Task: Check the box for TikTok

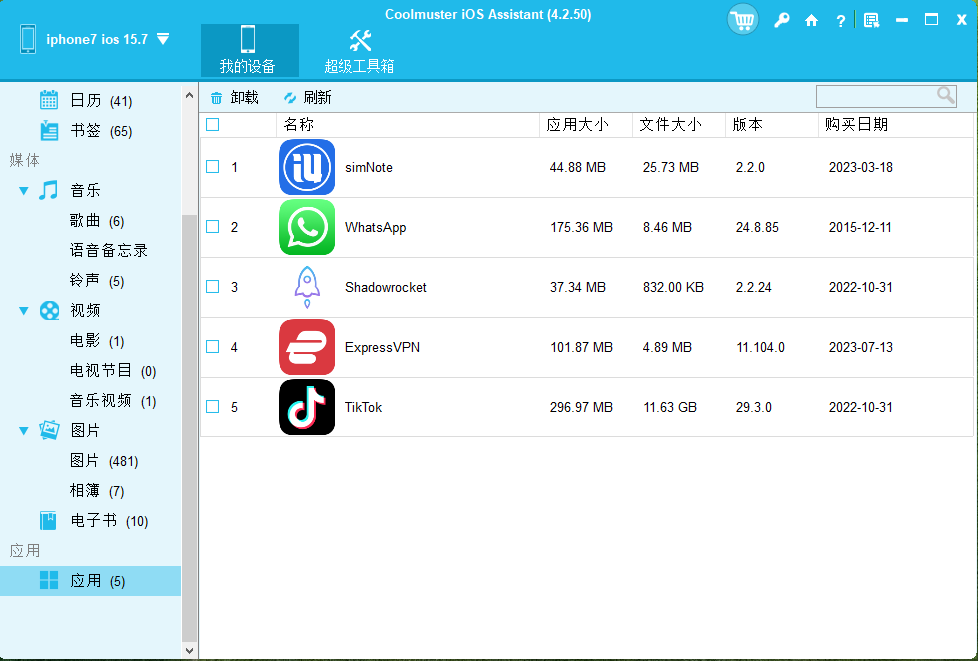Action: [x=213, y=407]
